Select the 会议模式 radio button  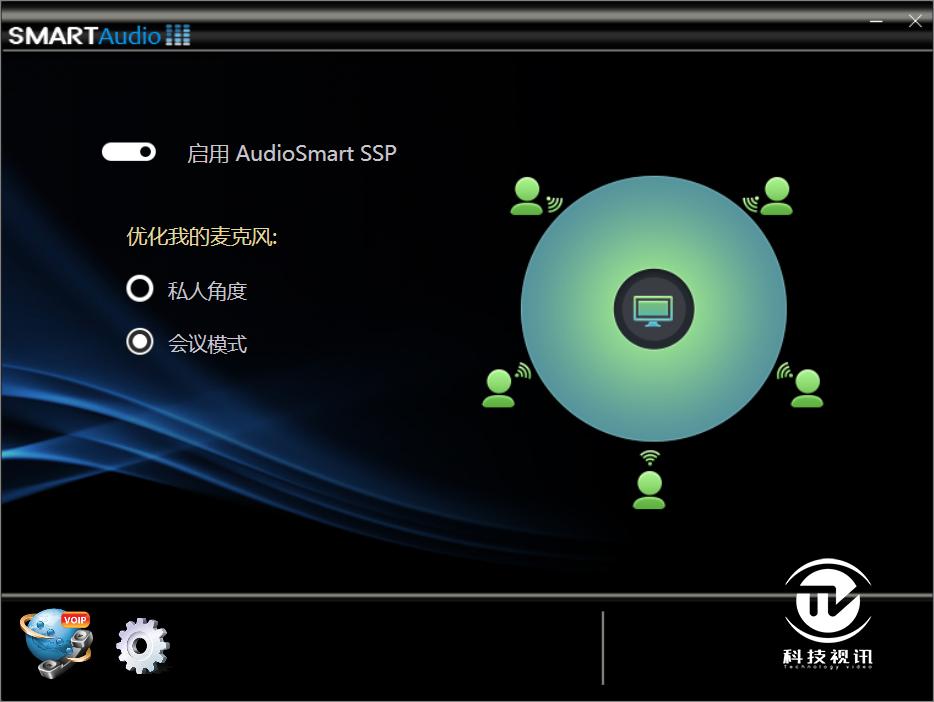point(140,342)
